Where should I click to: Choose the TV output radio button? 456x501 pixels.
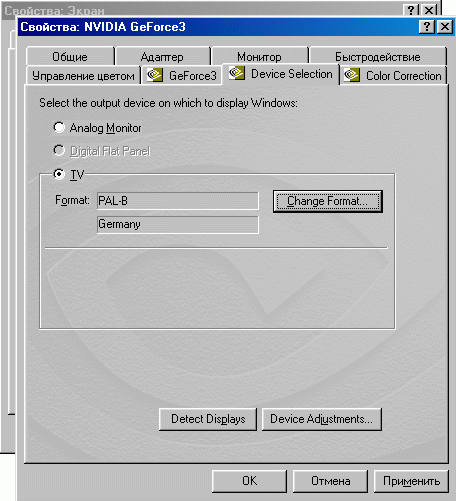pyautogui.click(x=59, y=174)
